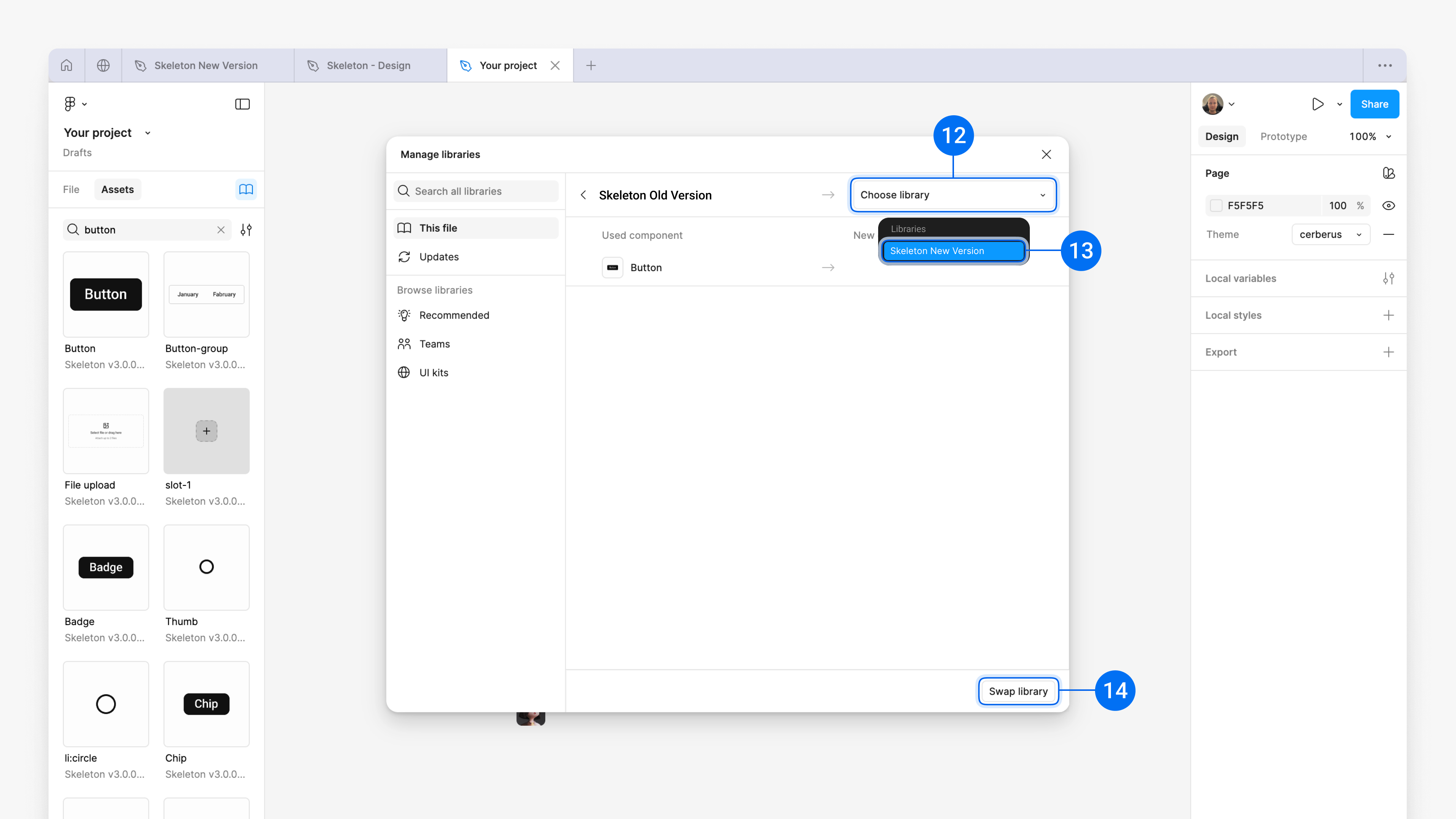Open the Choose library dropdown
This screenshot has height=819, width=1456.
pos(952,195)
